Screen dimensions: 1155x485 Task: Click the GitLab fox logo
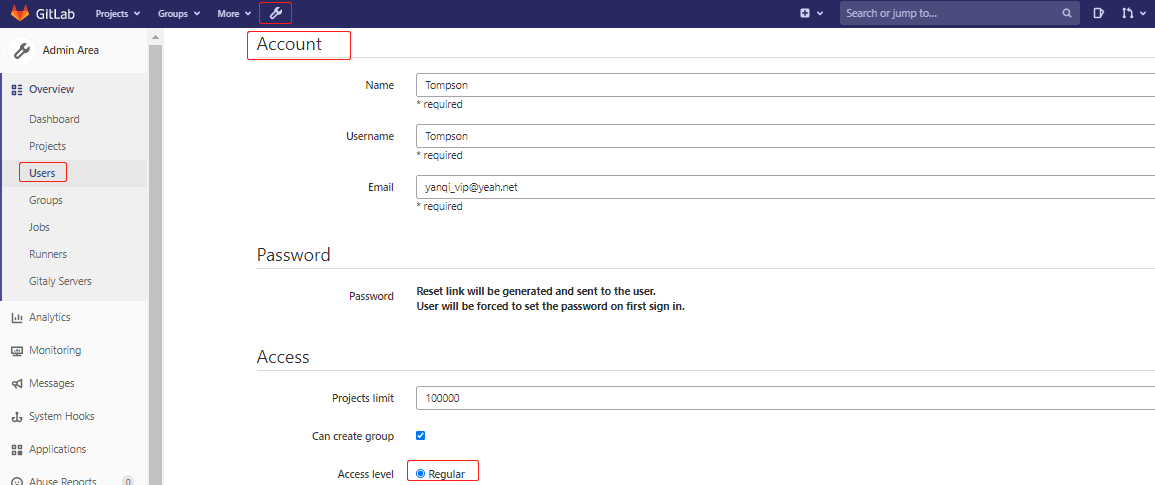coord(20,14)
